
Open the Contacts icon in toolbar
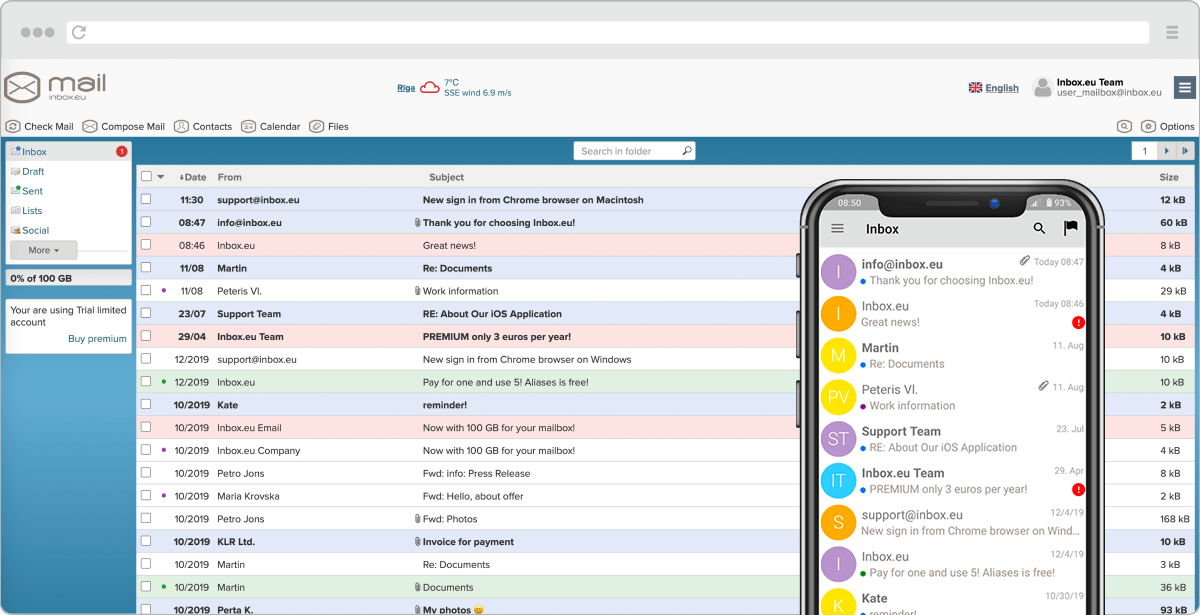coord(181,127)
